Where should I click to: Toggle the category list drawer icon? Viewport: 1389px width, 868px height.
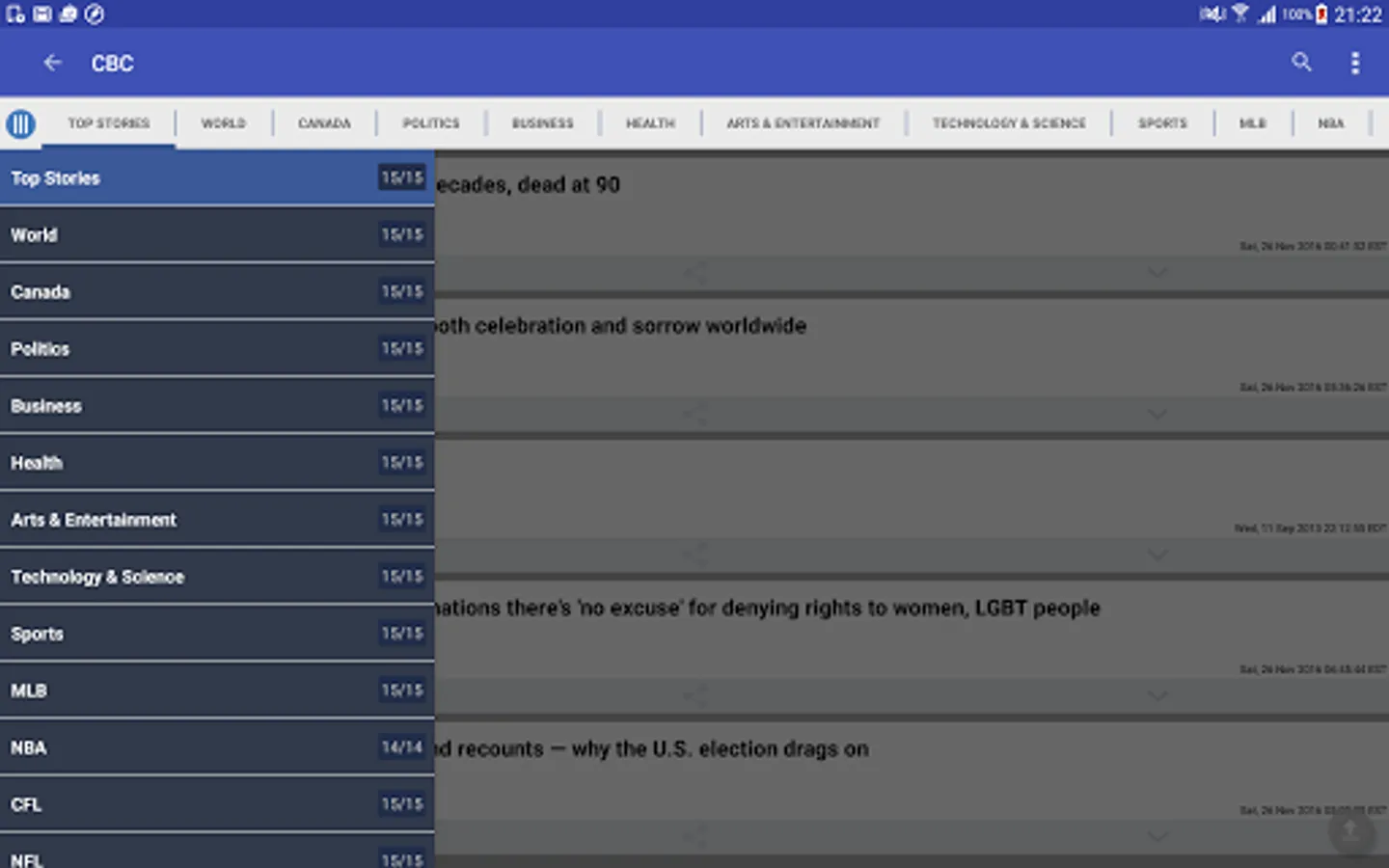click(20, 123)
